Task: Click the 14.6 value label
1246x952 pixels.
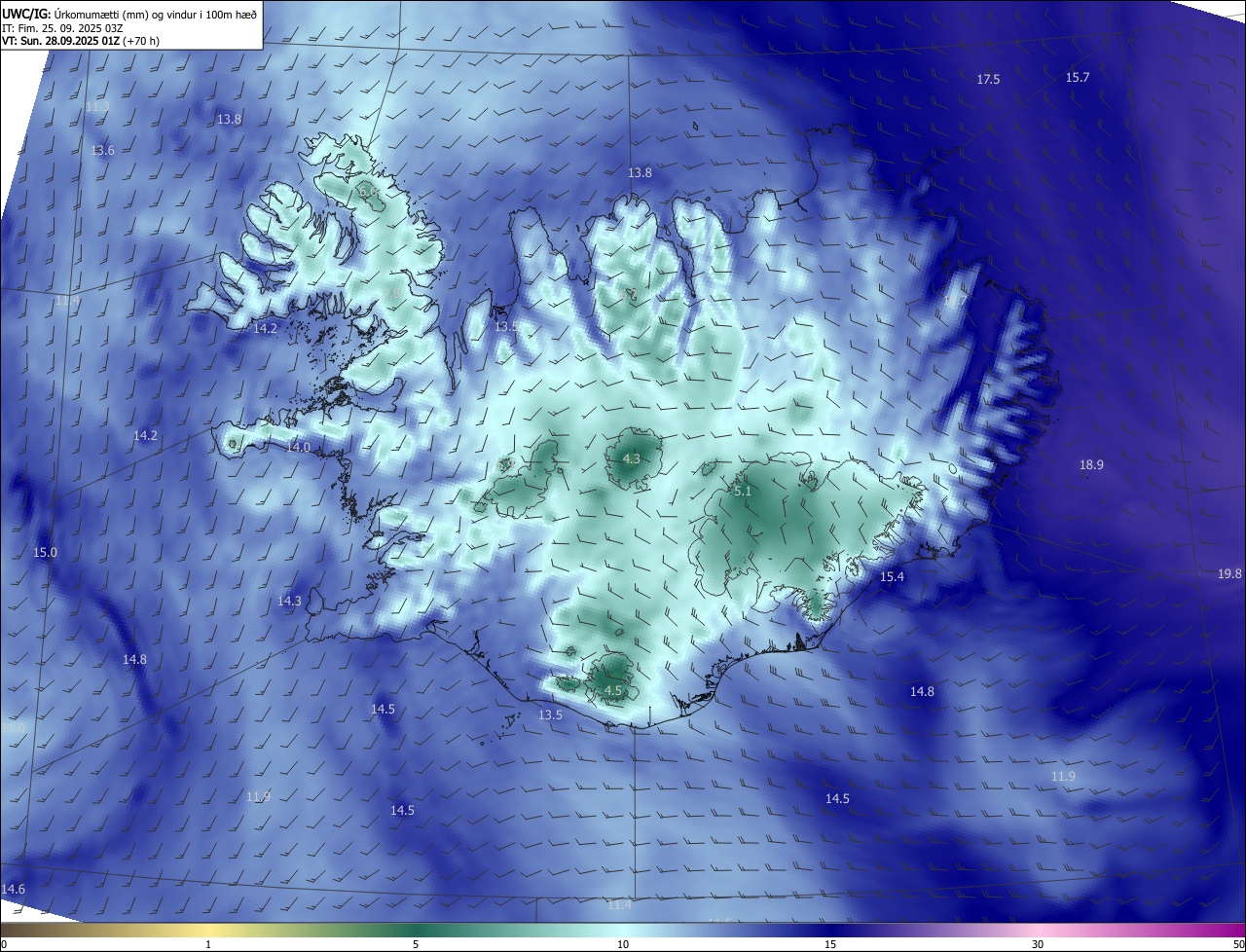Action: [13, 890]
